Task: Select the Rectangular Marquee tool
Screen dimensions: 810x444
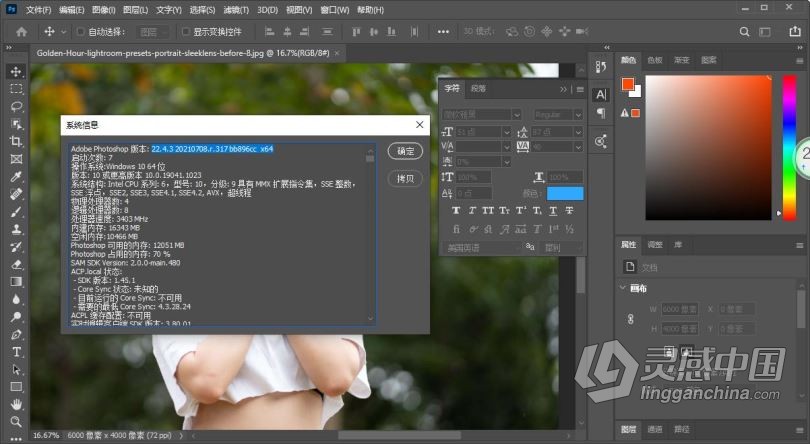Action: pos(16,89)
